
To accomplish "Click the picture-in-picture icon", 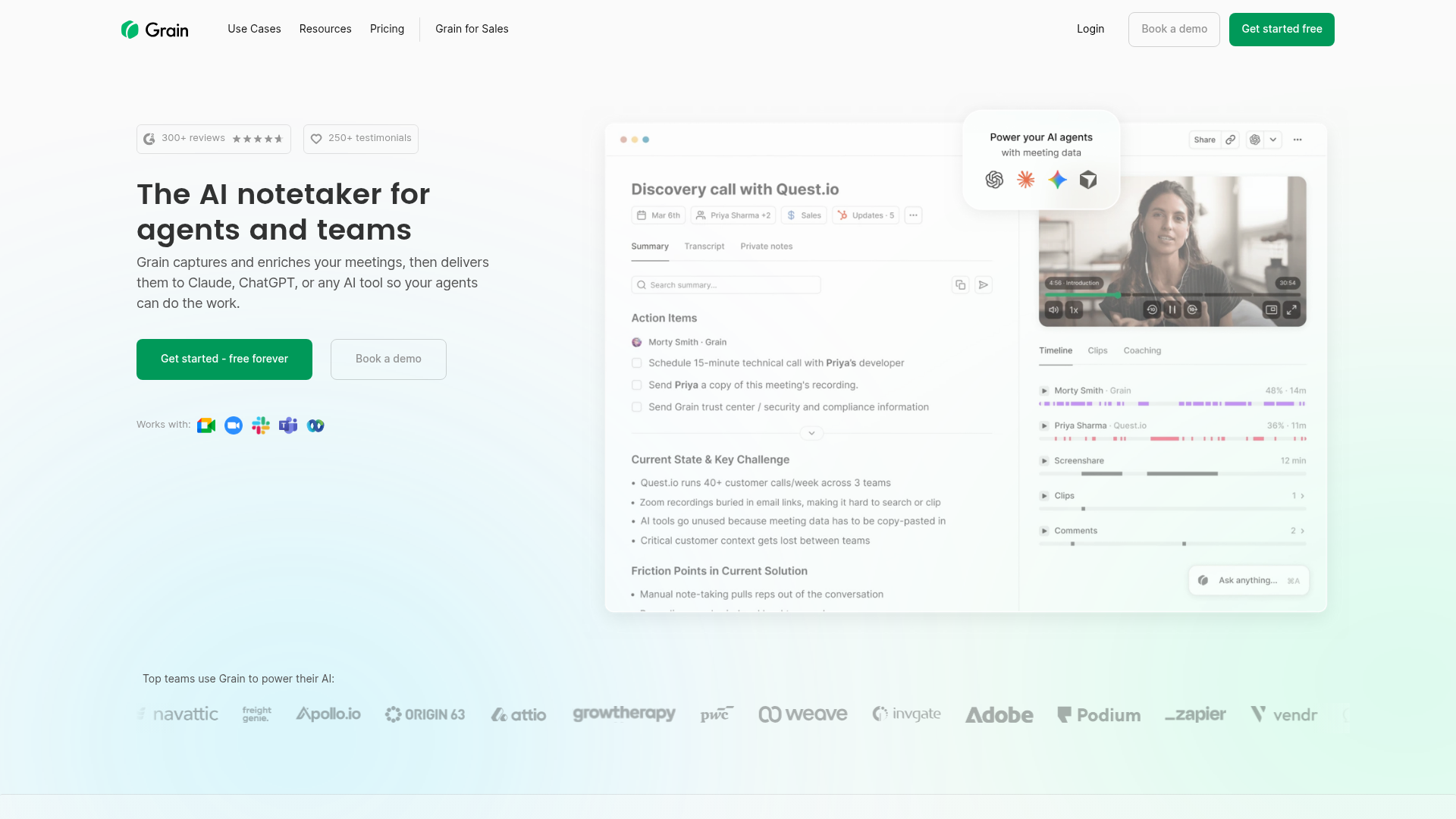I will (1272, 309).
